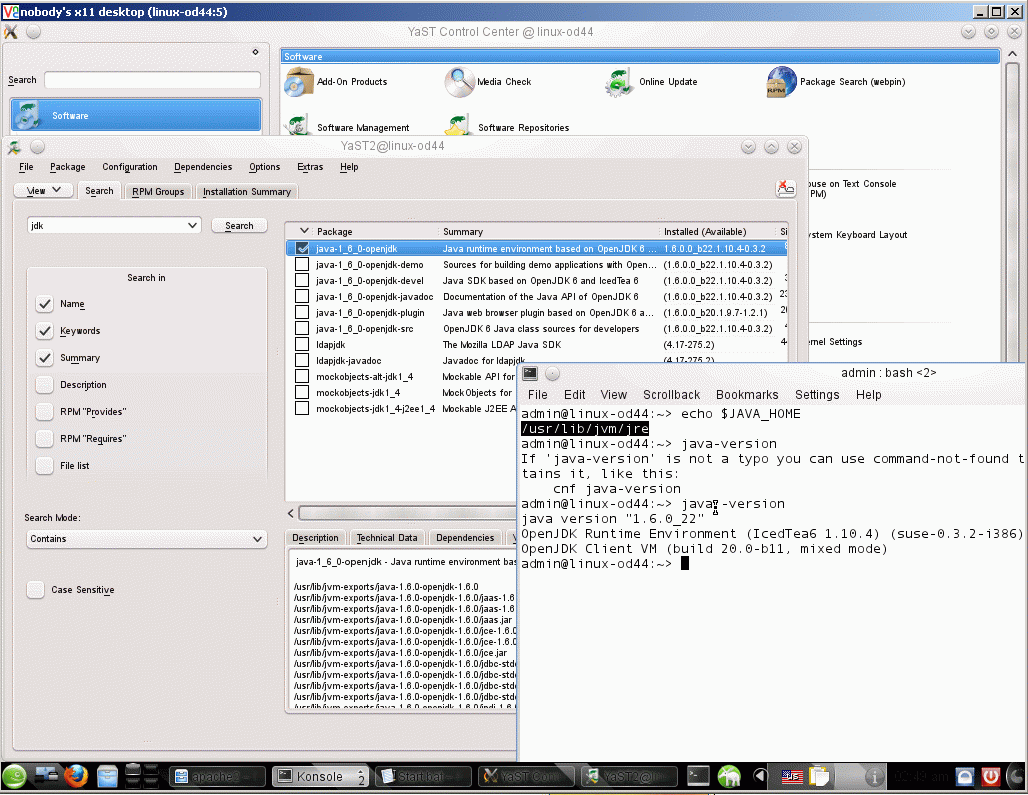This screenshot has height=795, width=1028.
Task: Click the US keyboard layout flag
Action: tap(791, 777)
